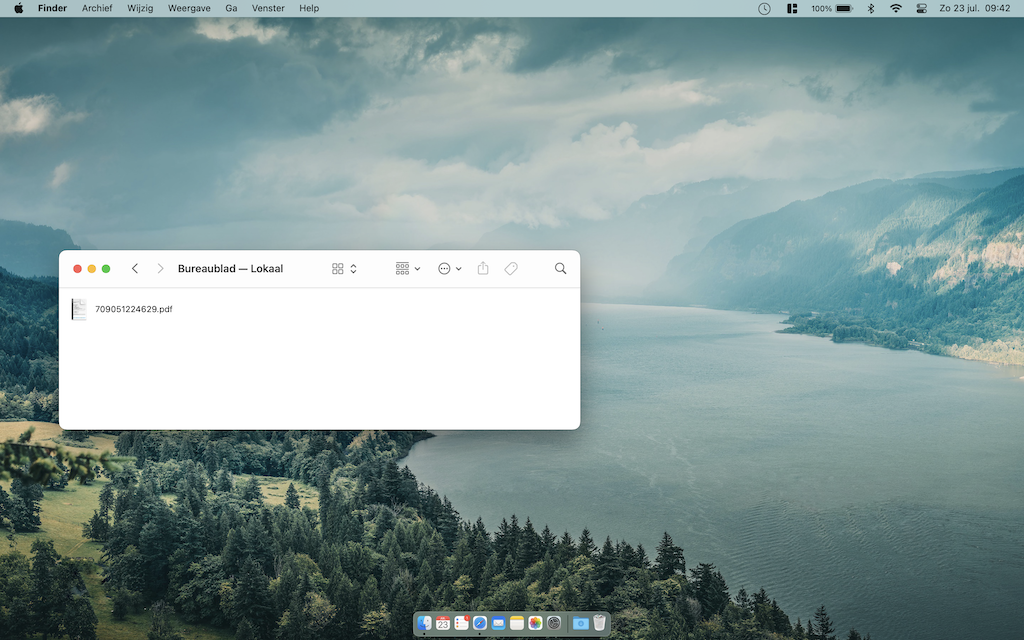Image resolution: width=1024 pixels, height=640 pixels.
Task: Open Safari from the Dock
Action: (480, 623)
